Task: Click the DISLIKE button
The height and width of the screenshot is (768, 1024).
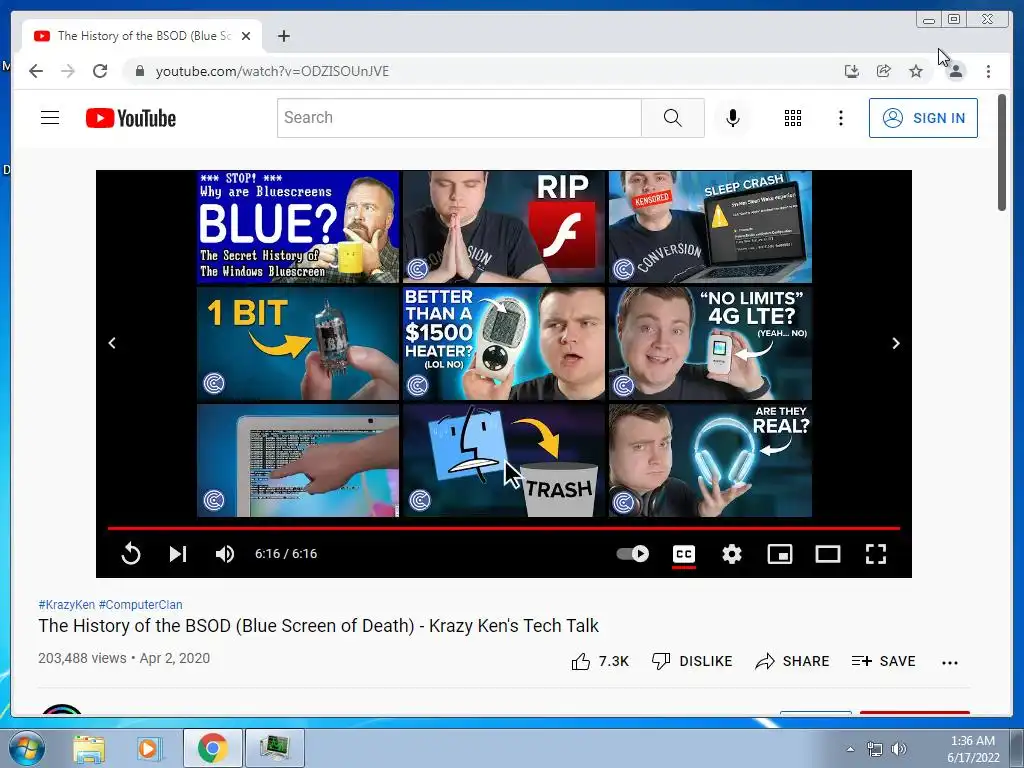Action: (x=692, y=662)
